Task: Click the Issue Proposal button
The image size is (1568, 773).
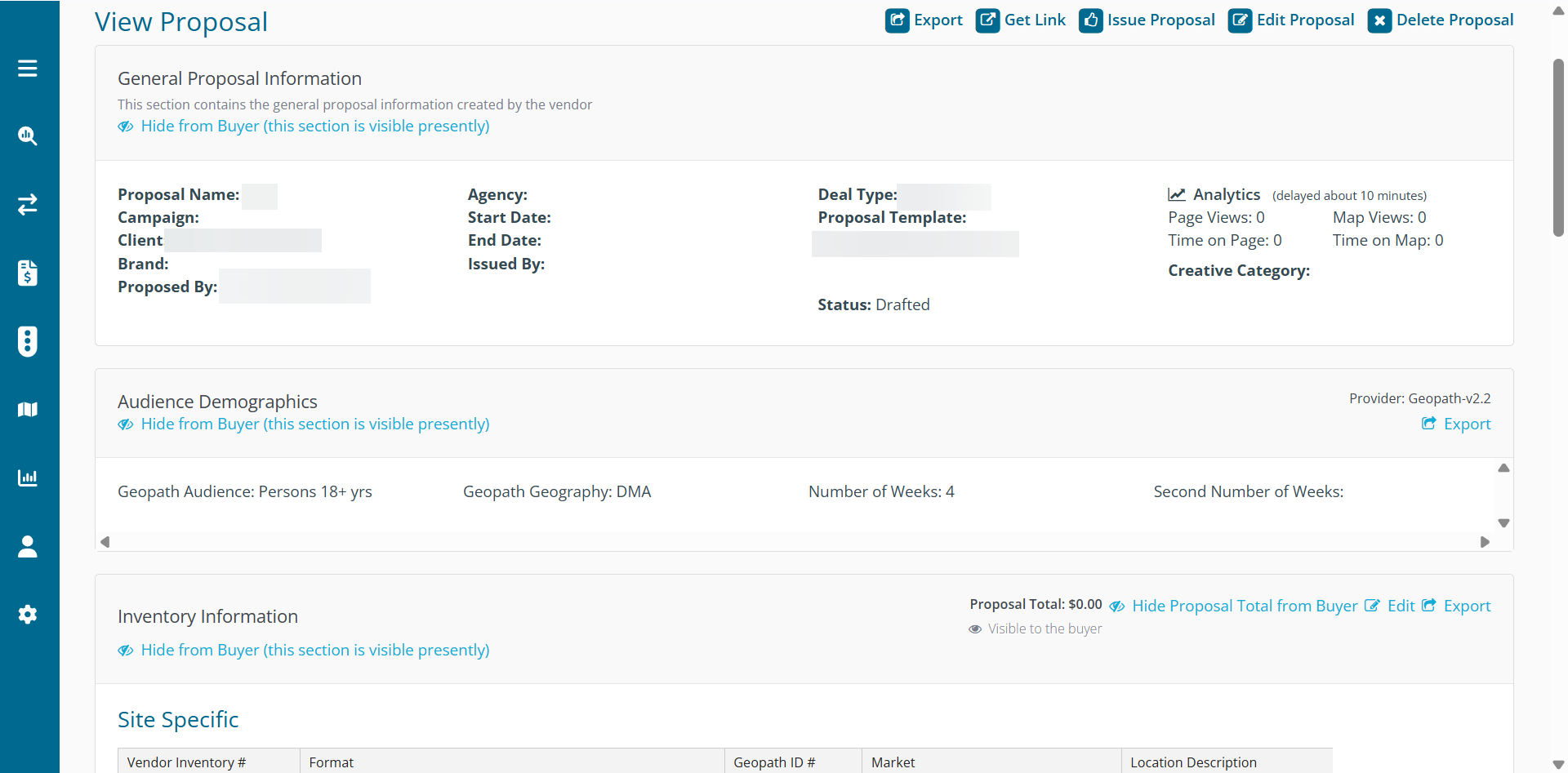Action: [1147, 20]
